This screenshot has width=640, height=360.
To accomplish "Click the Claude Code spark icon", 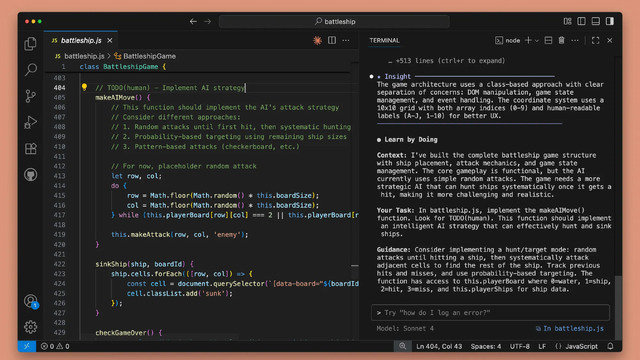I will tap(317, 40).
